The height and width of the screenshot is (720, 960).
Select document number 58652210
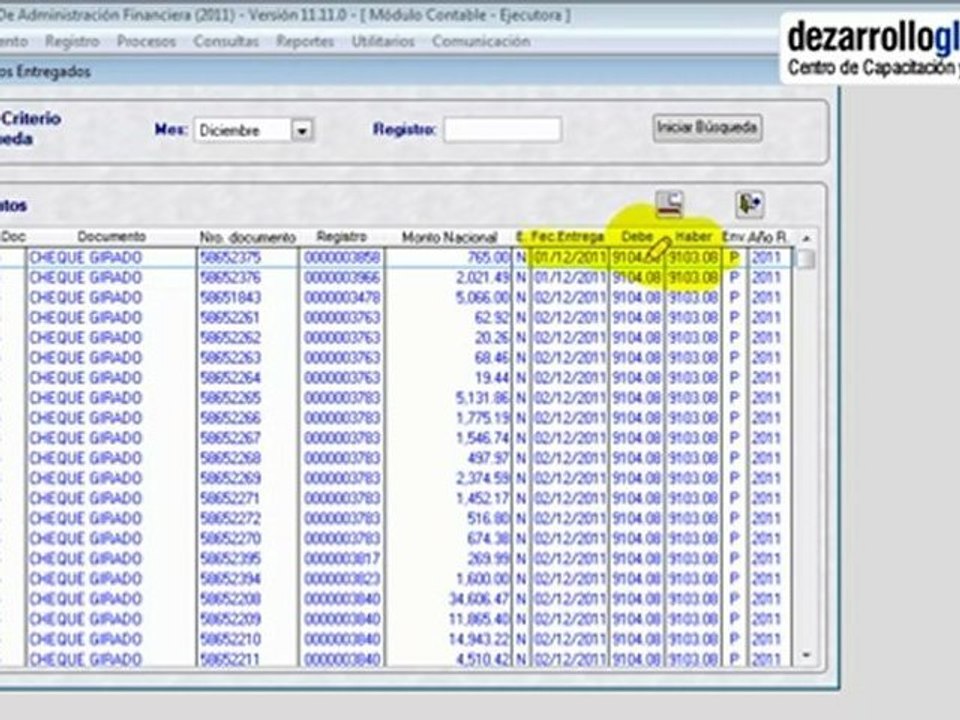tap(230, 640)
